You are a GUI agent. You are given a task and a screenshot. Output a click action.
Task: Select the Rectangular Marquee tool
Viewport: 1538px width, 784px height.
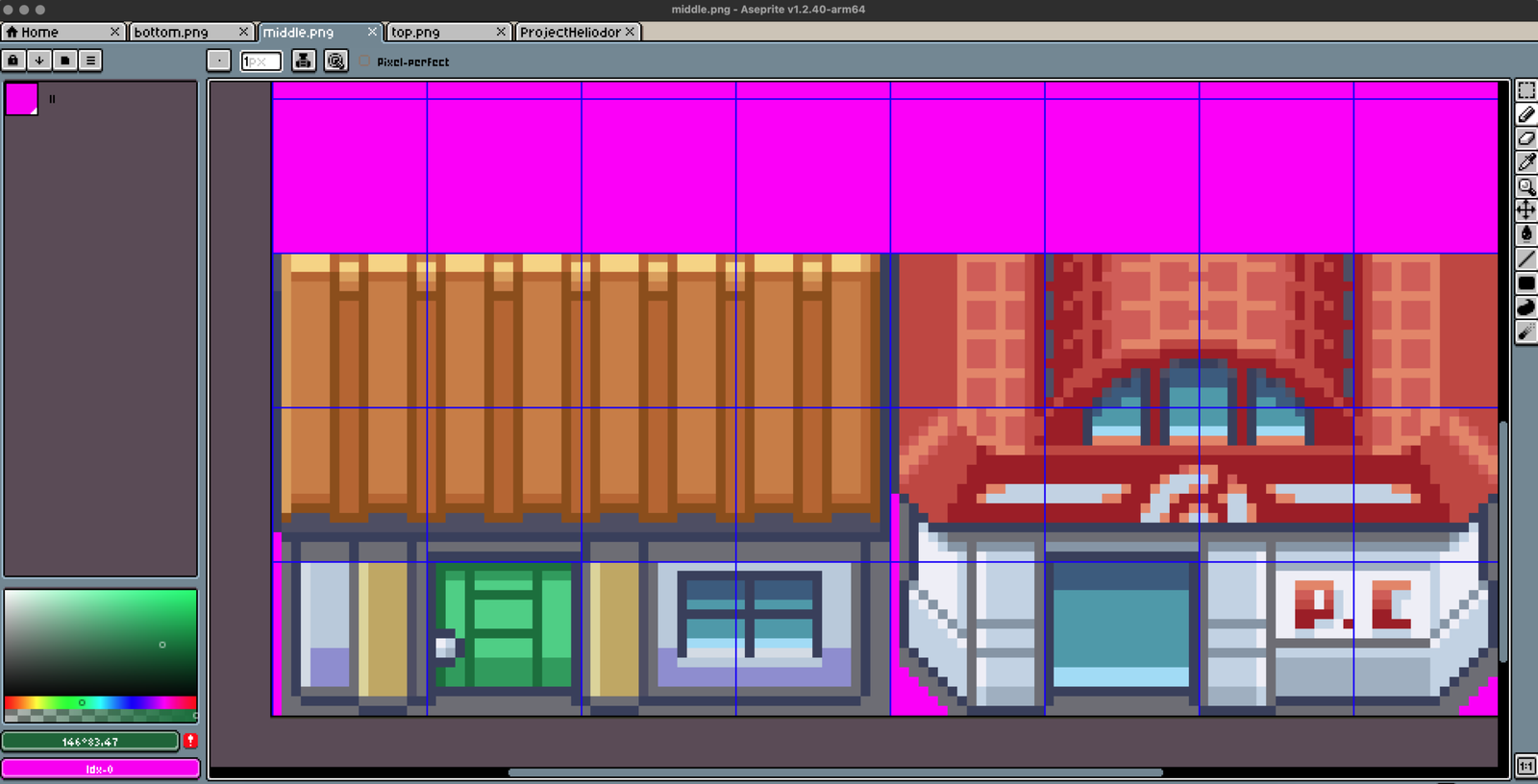1526,90
